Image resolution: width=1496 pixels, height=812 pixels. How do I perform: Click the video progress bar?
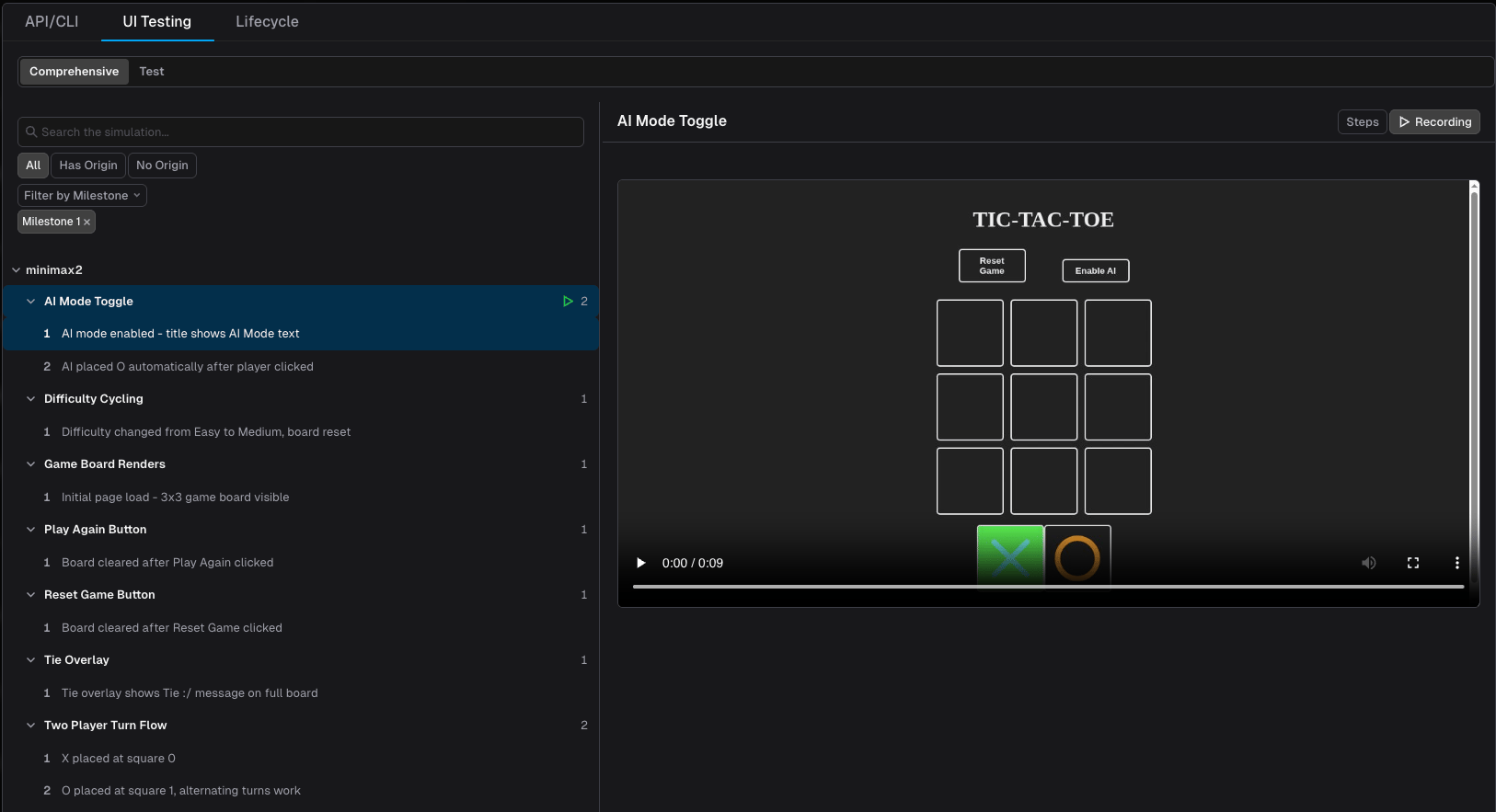click(x=1048, y=587)
